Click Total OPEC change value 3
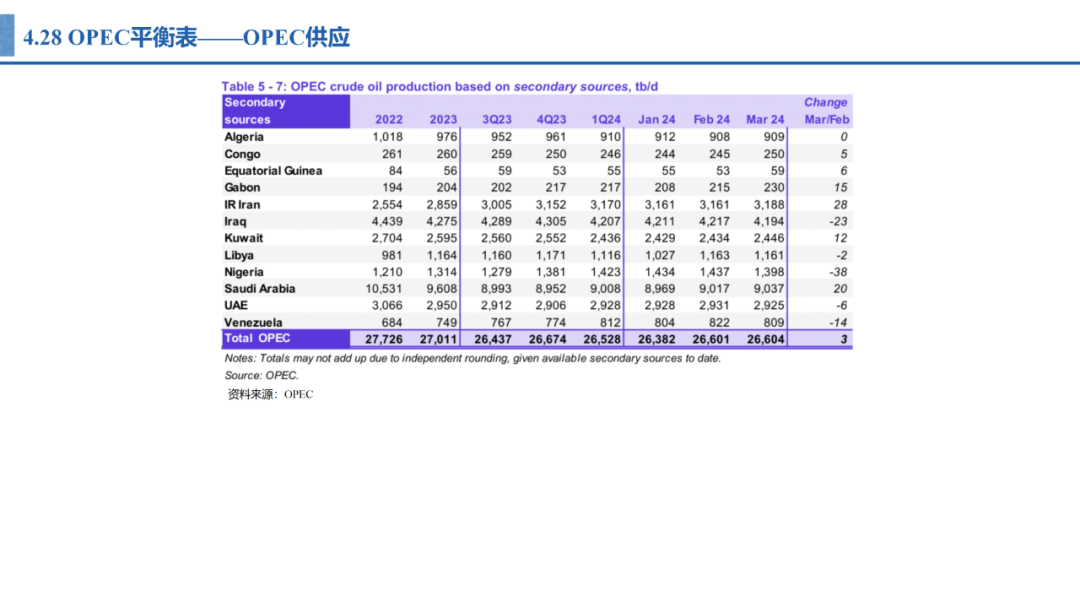Image resolution: width=1080 pixels, height=608 pixels. pyautogui.click(x=844, y=339)
